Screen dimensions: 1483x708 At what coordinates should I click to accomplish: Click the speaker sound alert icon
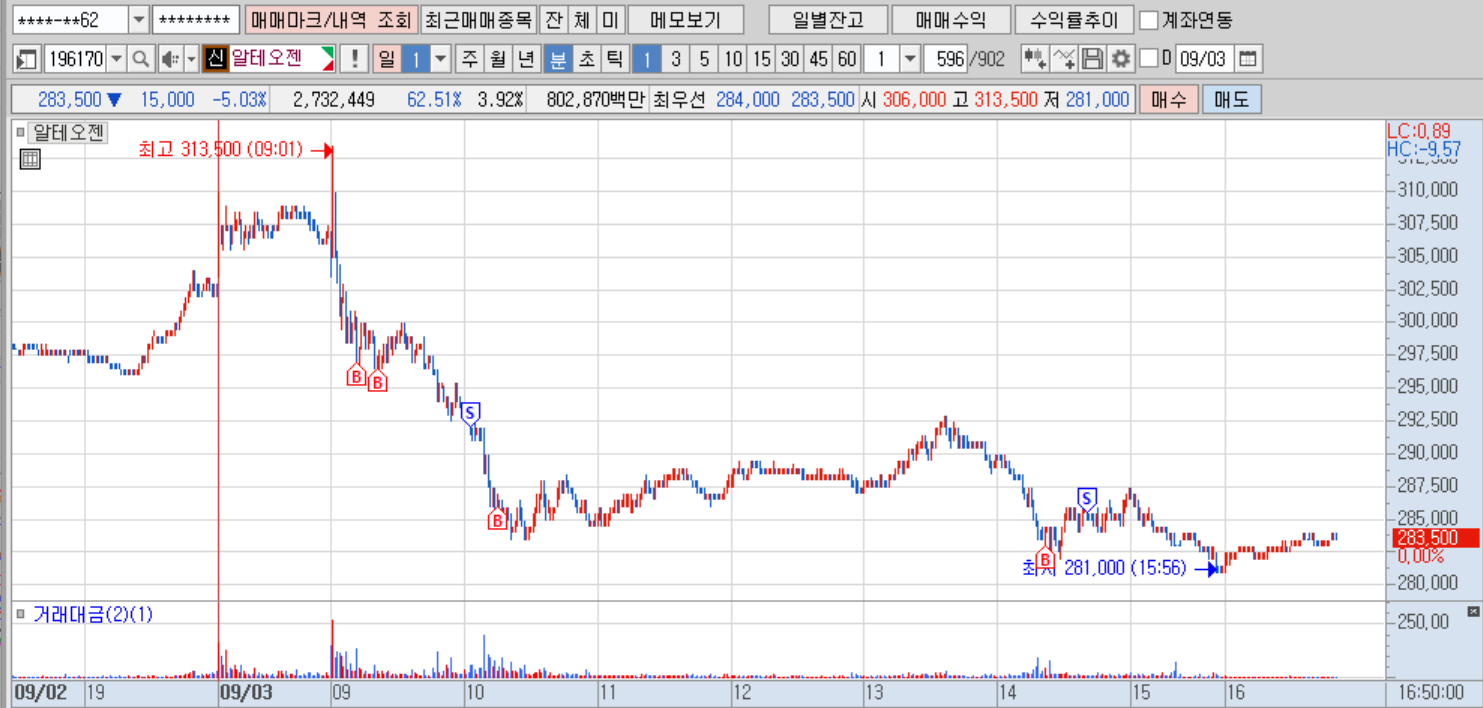(x=170, y=59)
